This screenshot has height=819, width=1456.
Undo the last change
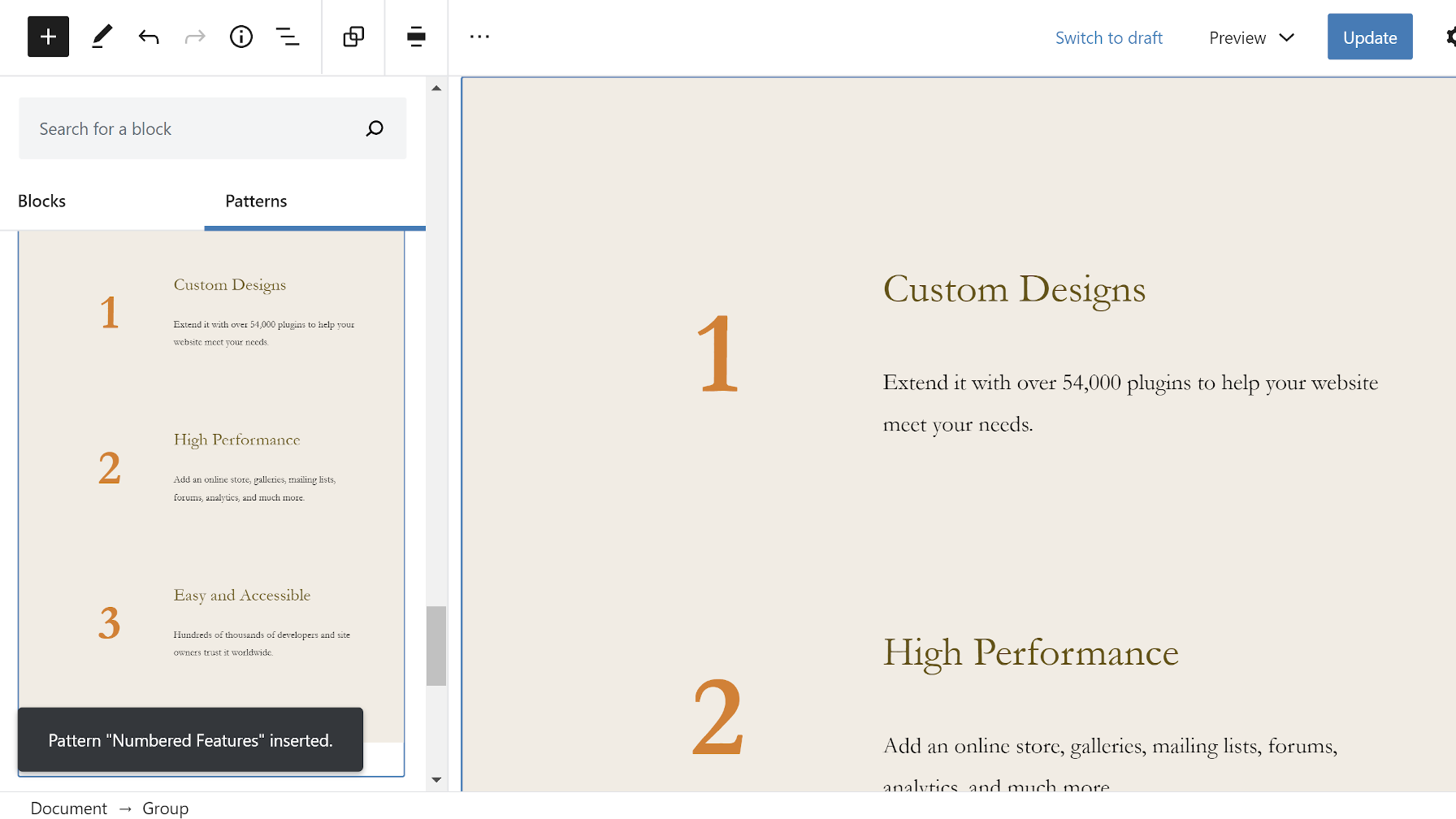tap(148, 37)
